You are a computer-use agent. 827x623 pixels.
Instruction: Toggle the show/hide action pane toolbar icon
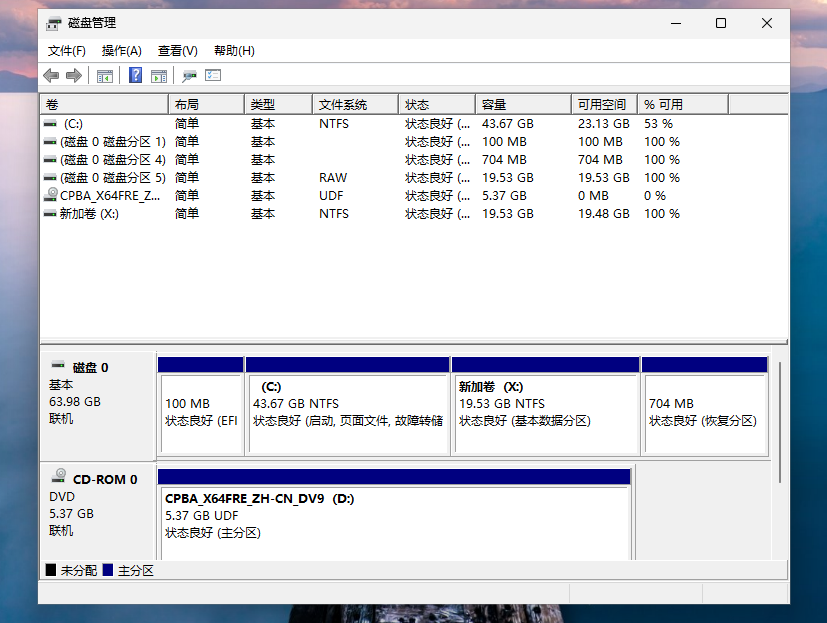point(159,76)
